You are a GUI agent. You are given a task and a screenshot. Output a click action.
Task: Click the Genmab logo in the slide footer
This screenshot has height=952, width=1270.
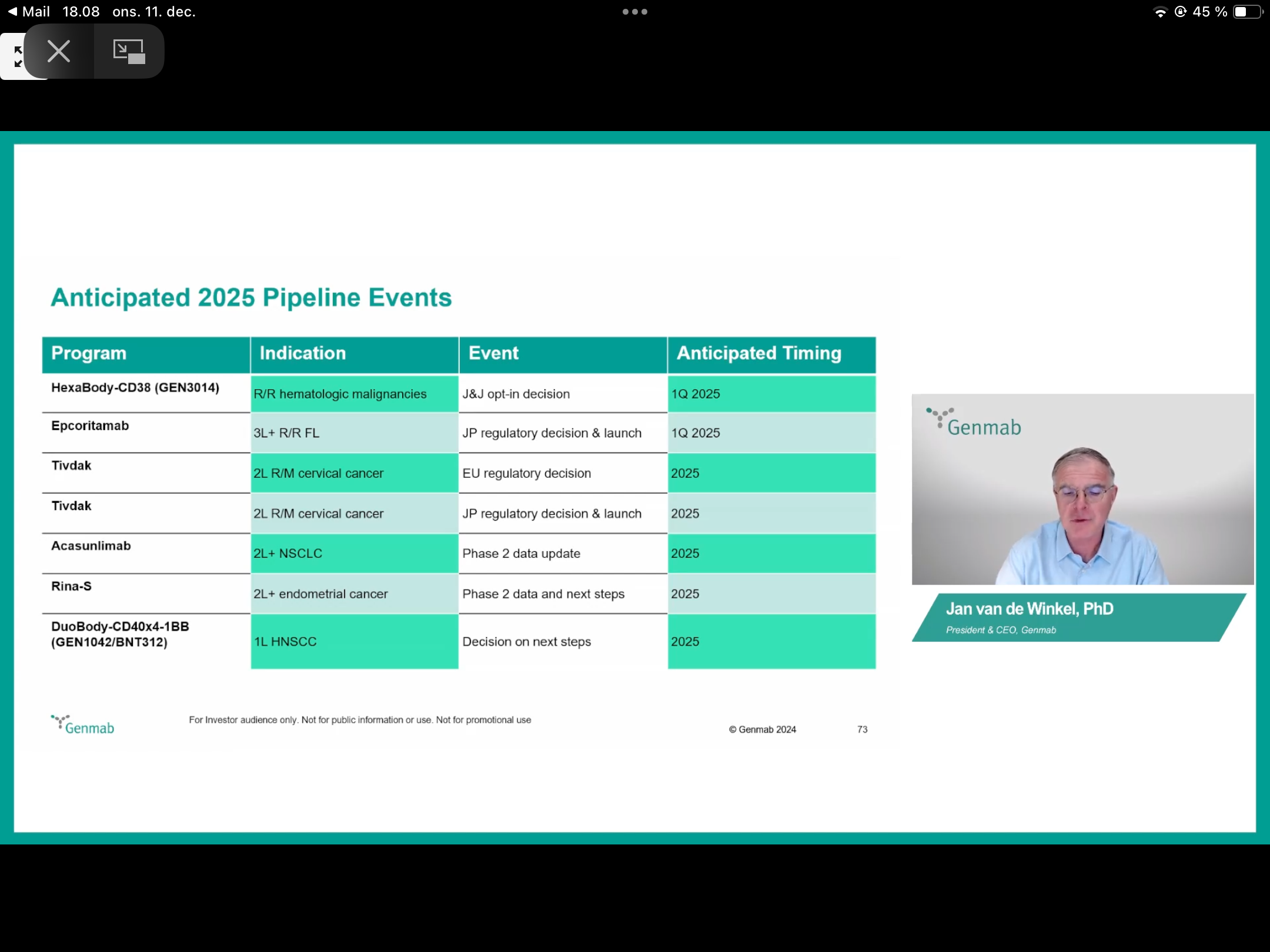[83, 725]
